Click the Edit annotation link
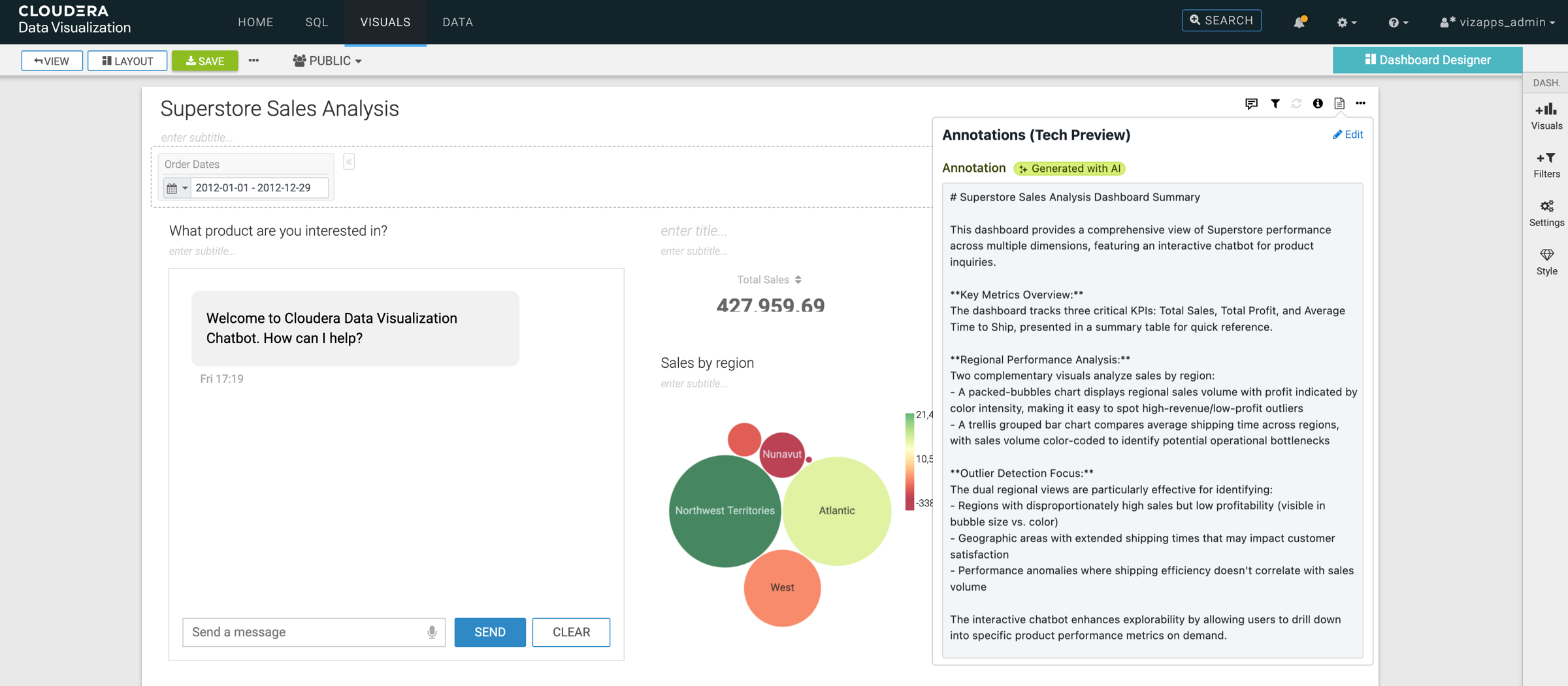Image resolution: width=1568 pixels, height=686 pixels. (x=1348, y=135)
